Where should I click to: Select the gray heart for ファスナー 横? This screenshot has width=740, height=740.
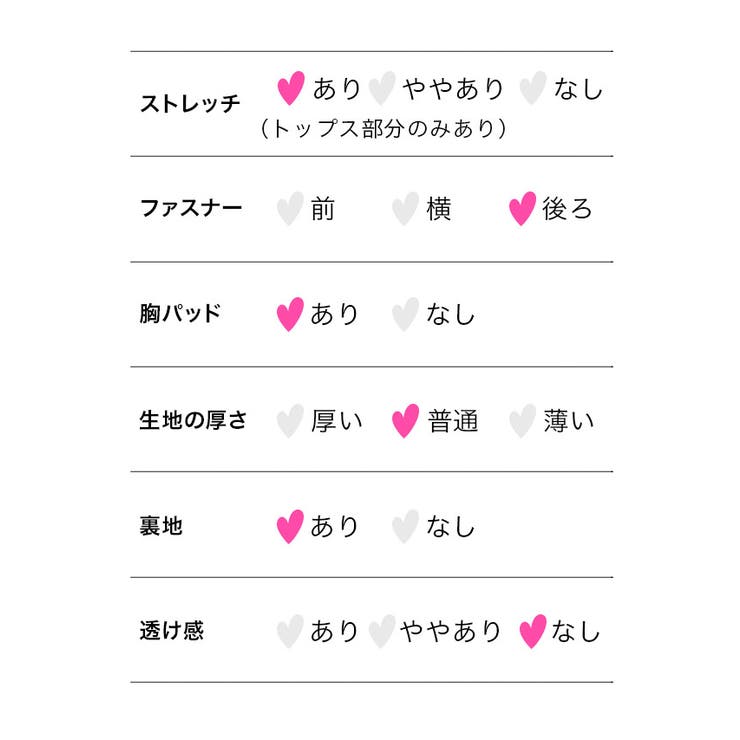[x=405, y=209]
